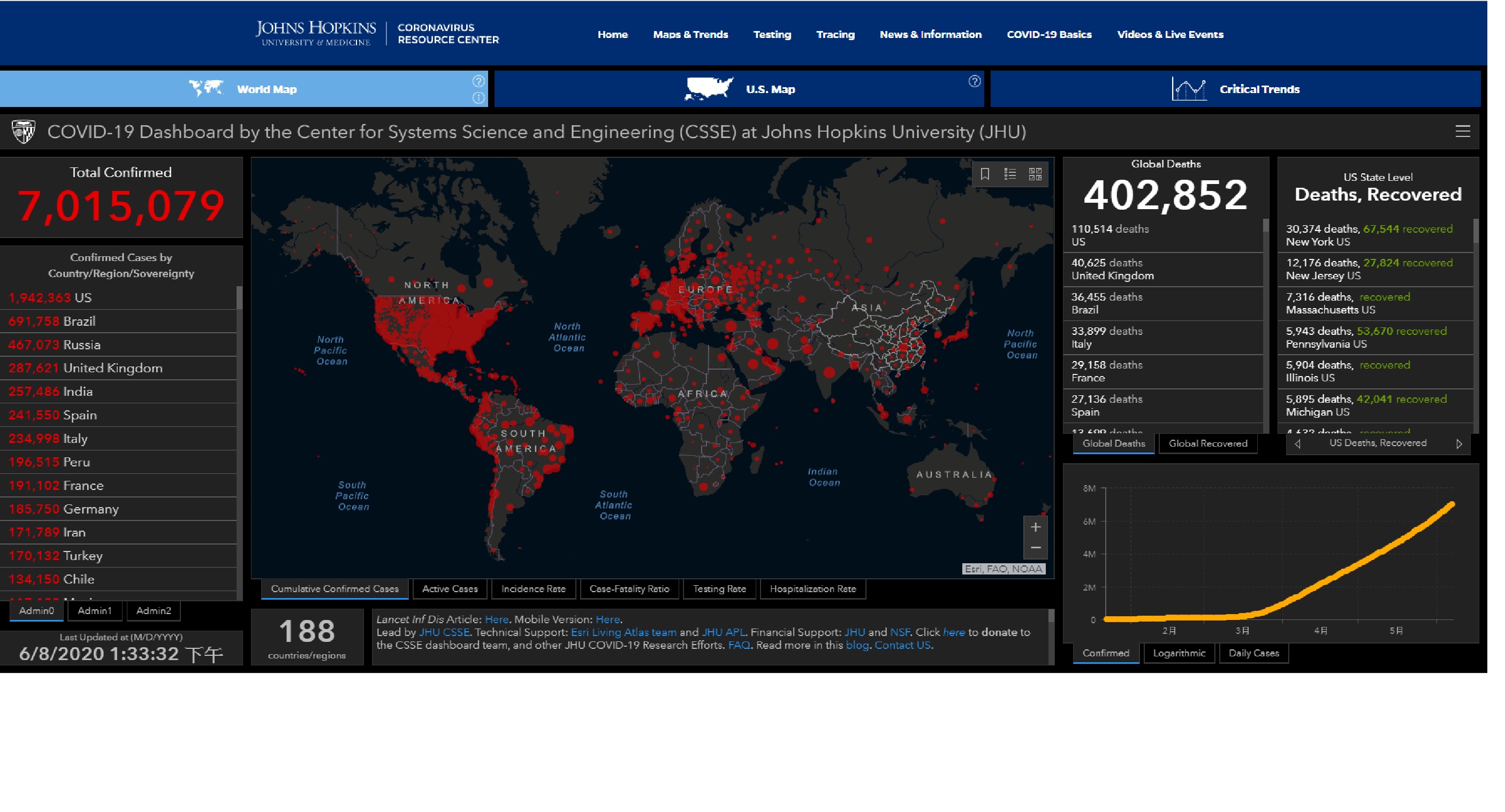The height and width of the screenshot is (812, 1505).
Task: Click the help icon on U.S. Map tab
Action: coord(974,81)
